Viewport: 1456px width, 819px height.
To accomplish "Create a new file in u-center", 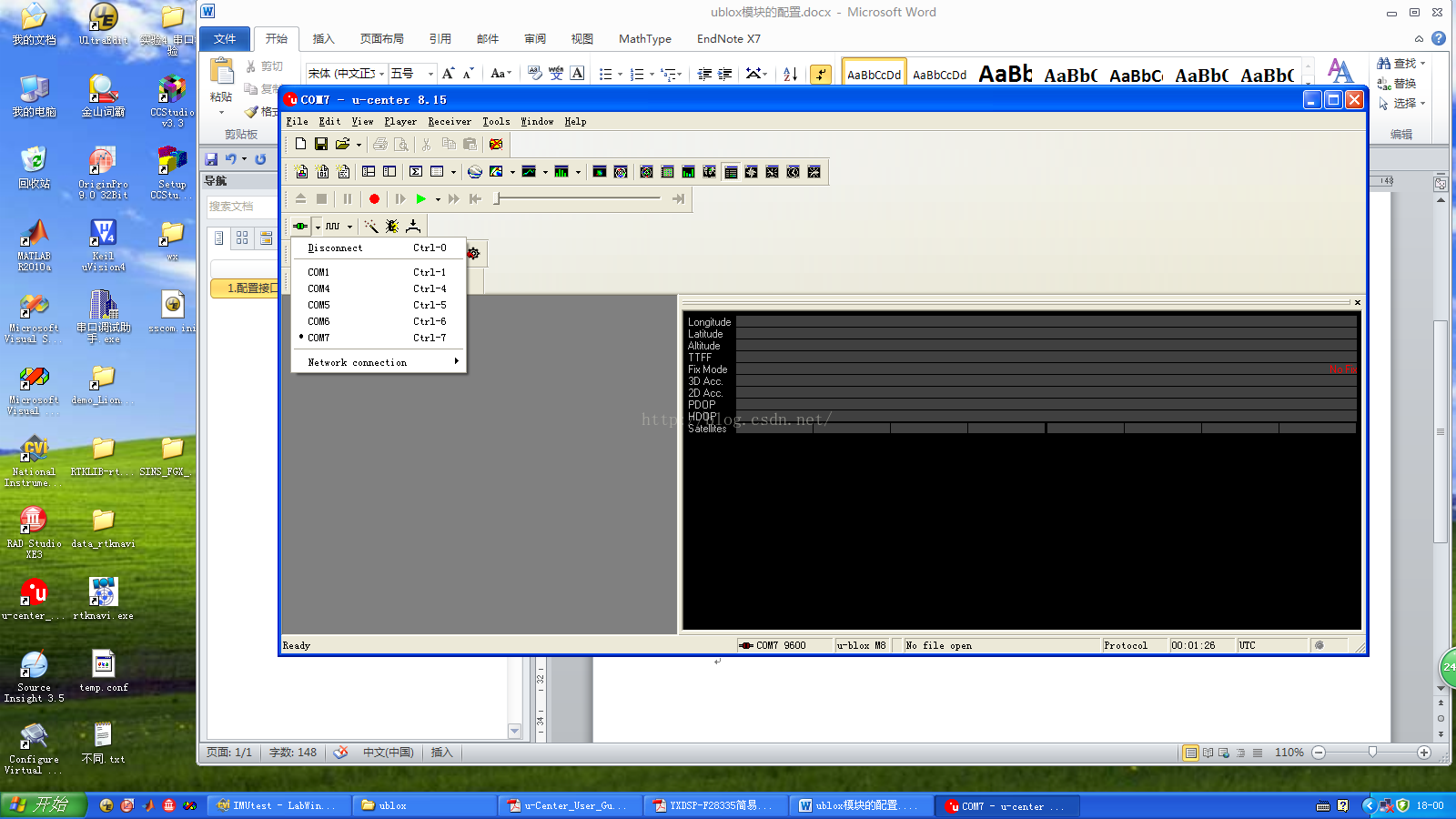I will 300,144.
